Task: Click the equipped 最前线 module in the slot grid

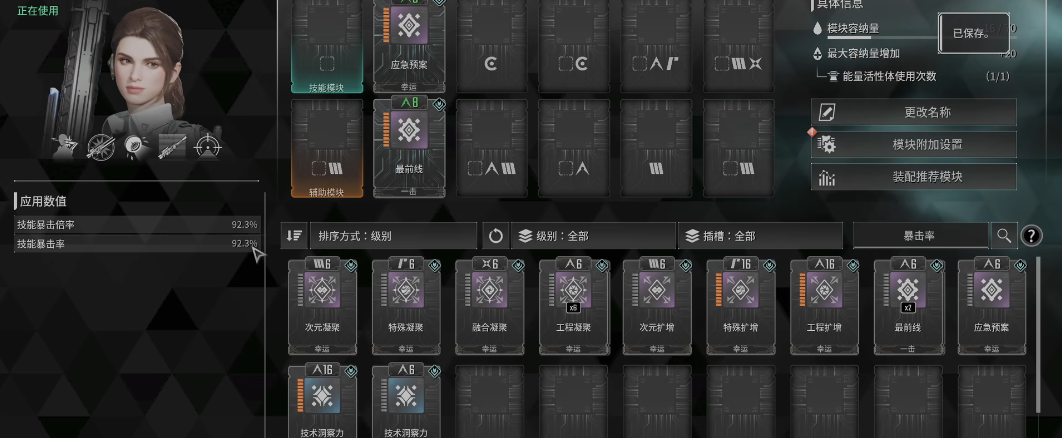Action: pos(409,148)
